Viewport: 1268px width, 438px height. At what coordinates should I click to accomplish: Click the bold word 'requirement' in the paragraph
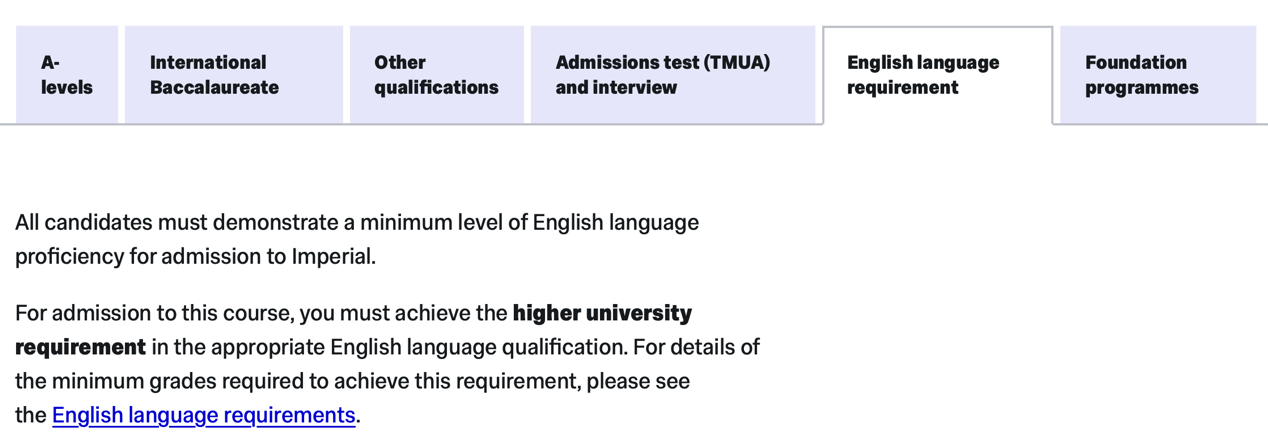pos(80,348)
